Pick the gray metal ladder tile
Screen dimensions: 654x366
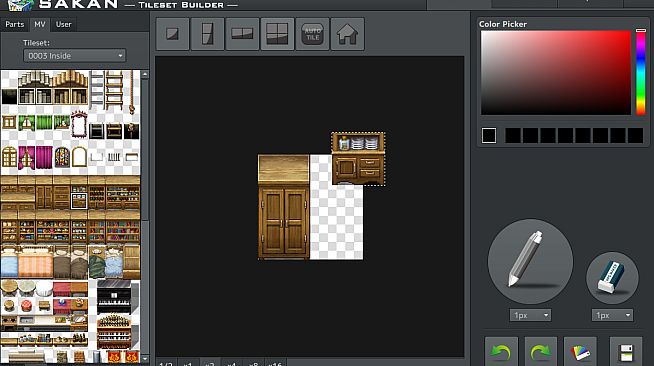click(96, 90)
